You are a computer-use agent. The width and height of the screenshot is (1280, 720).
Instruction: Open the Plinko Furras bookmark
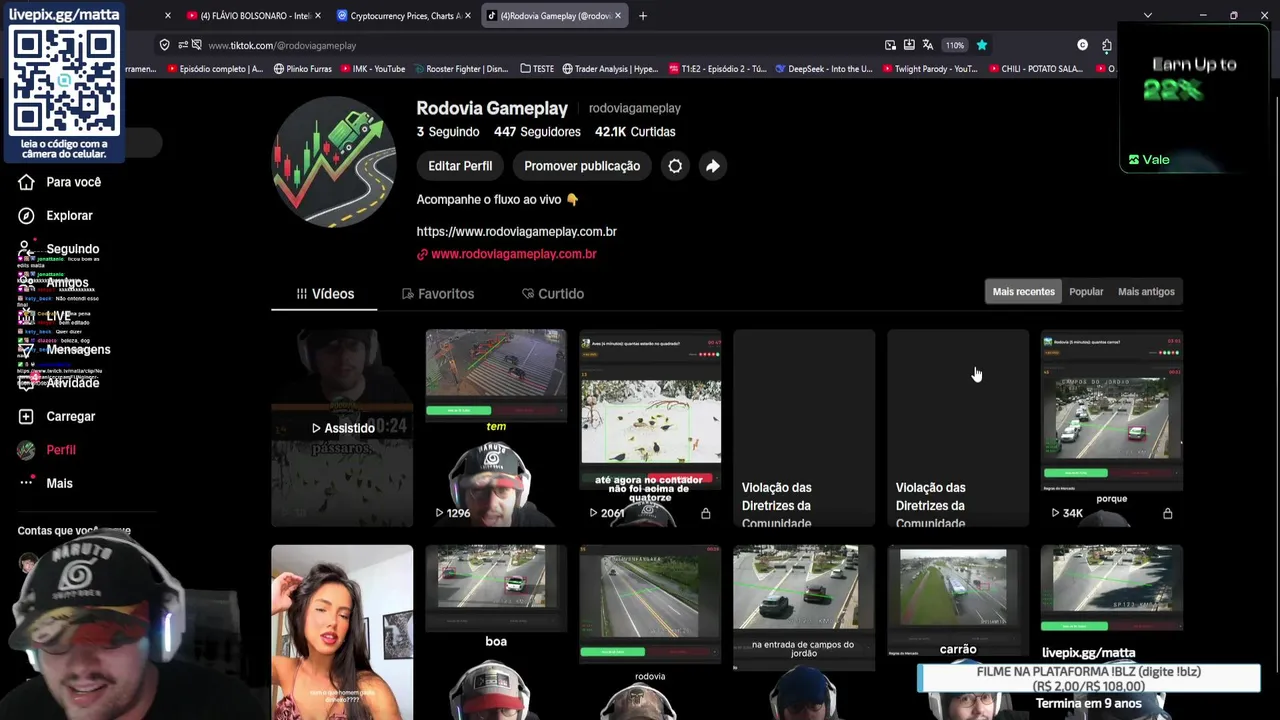click(303, 69)
